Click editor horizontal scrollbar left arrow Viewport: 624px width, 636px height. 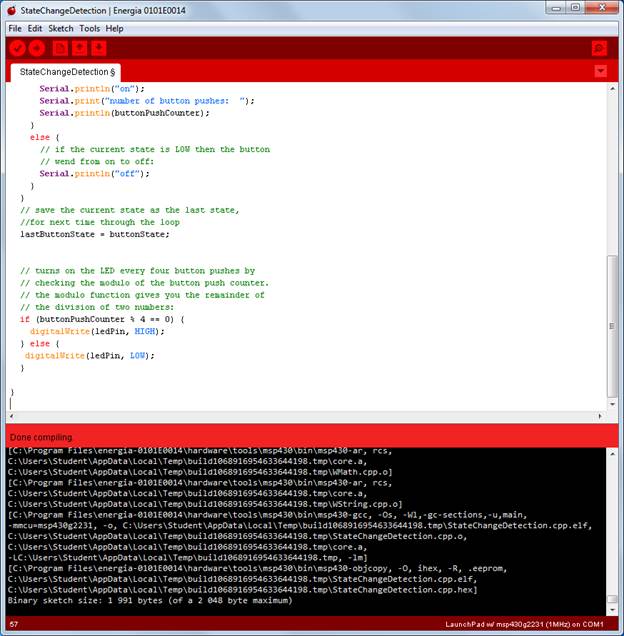11,416
